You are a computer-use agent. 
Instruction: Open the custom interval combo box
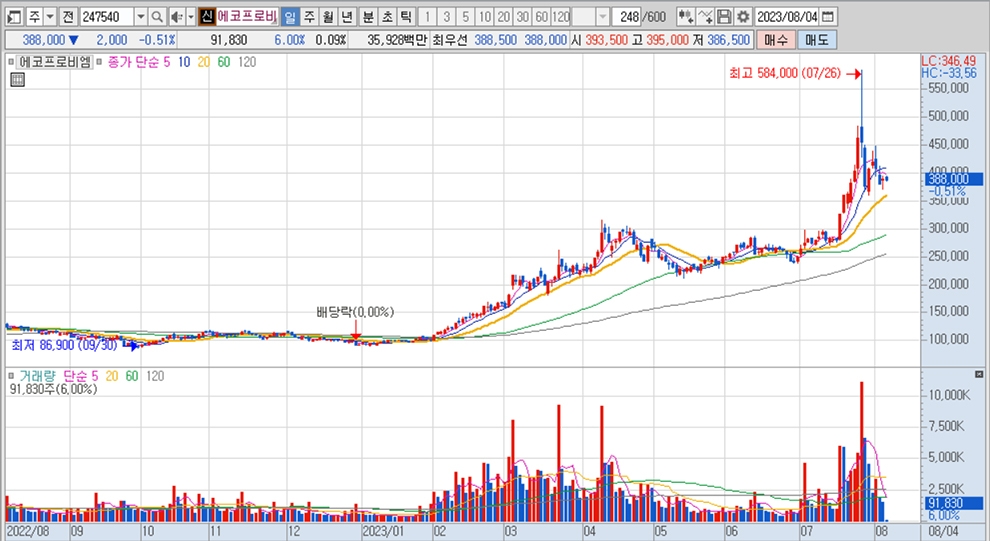coord(591,16)
